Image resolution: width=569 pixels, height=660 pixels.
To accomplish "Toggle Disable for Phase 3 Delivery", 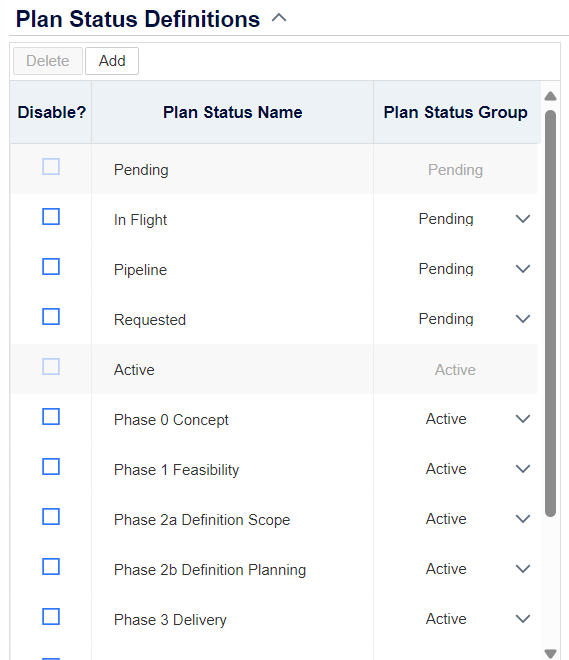I will tap(51, 617).
